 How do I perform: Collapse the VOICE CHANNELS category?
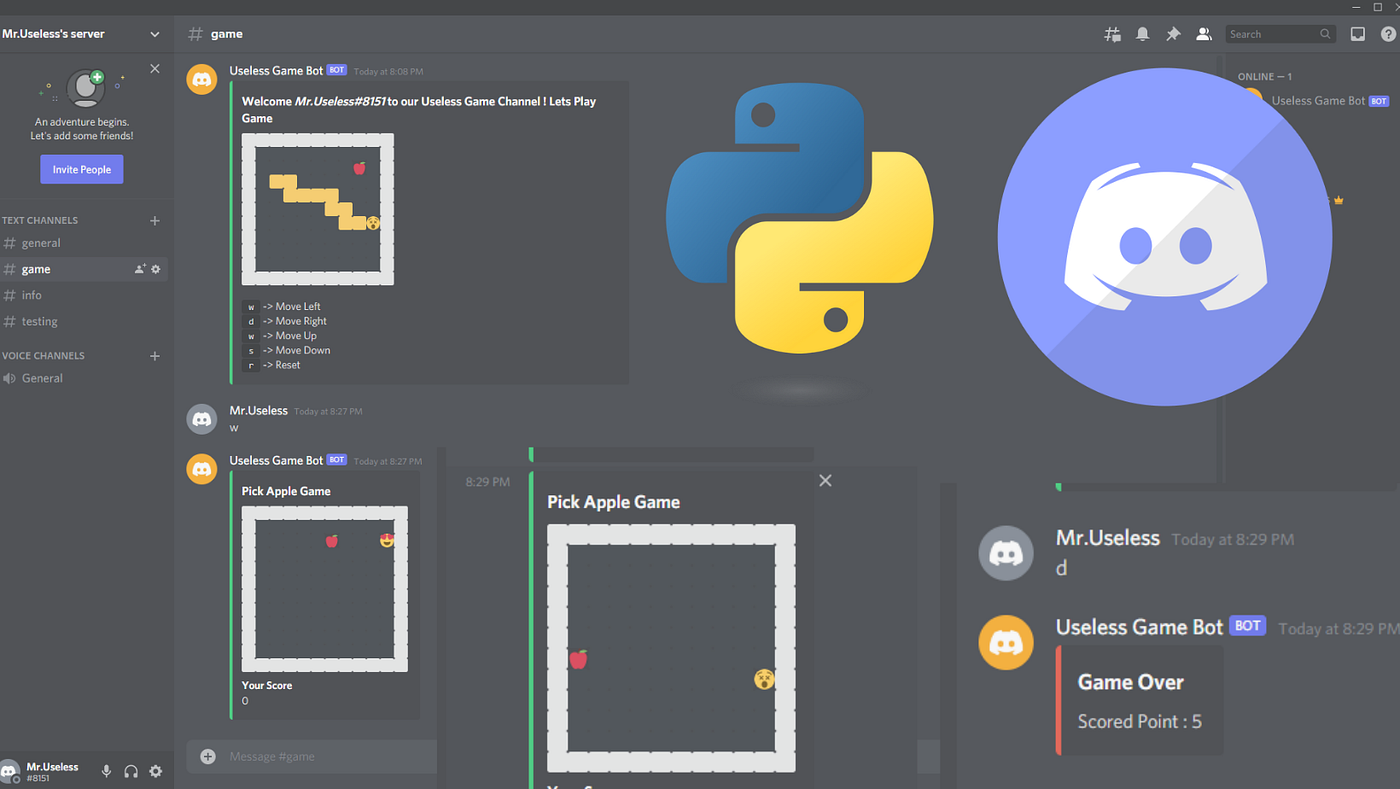coord(43,356)
